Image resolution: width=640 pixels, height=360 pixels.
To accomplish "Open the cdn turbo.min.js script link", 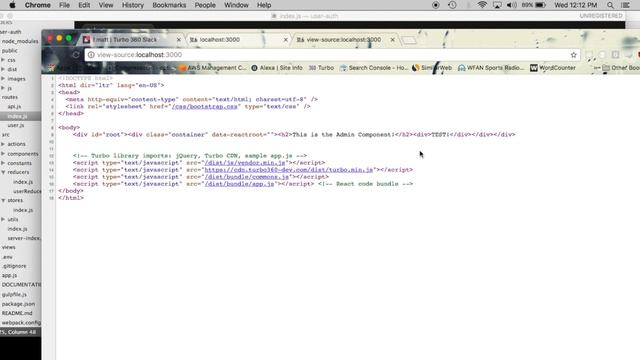I will click(289, 170).
